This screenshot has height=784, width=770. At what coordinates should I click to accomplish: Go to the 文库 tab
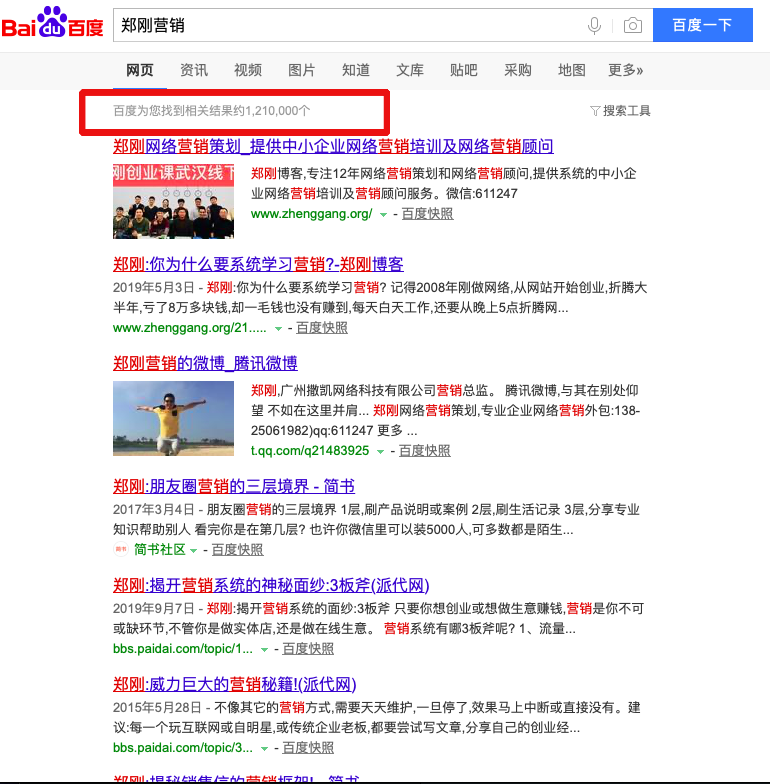coord(410,70)
